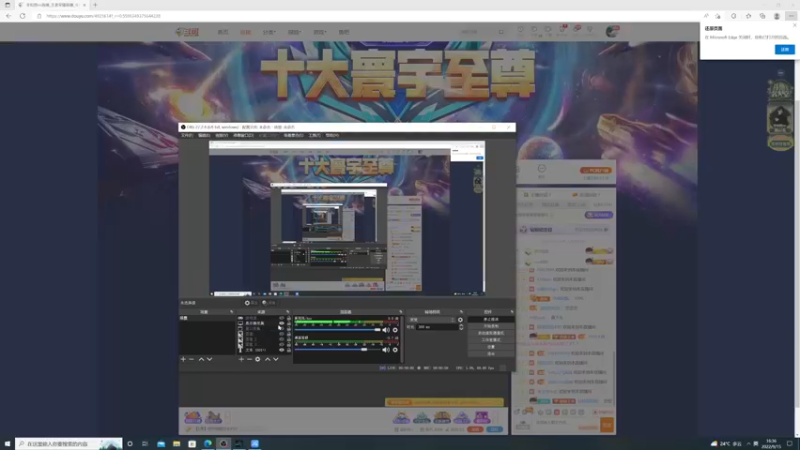This screenshot has height=450, width=800.
Task: Click the Windows taskbar search box
Action: [x=69, y=444]
